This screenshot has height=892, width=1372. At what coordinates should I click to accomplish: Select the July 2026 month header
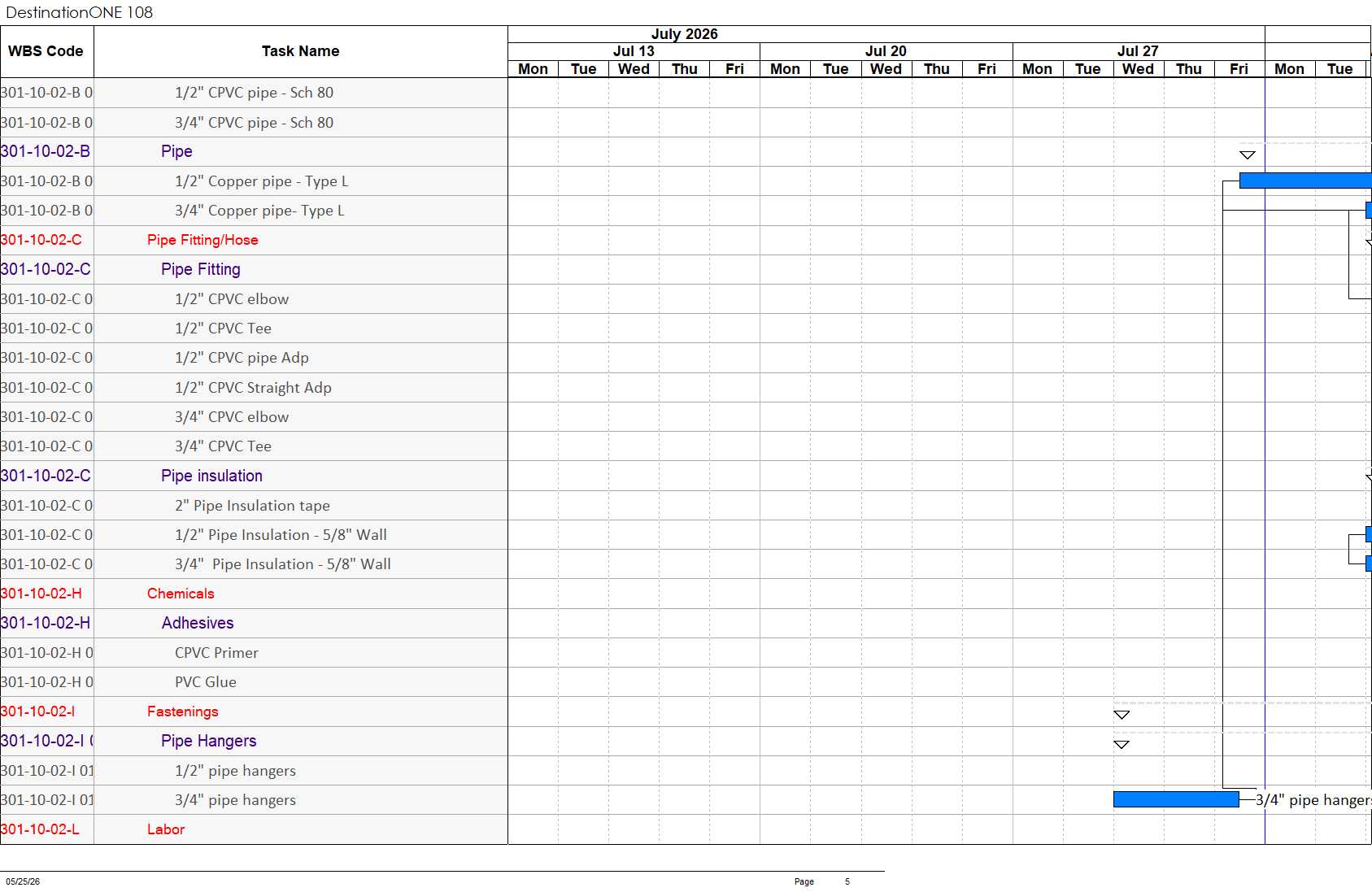[684, 34]
